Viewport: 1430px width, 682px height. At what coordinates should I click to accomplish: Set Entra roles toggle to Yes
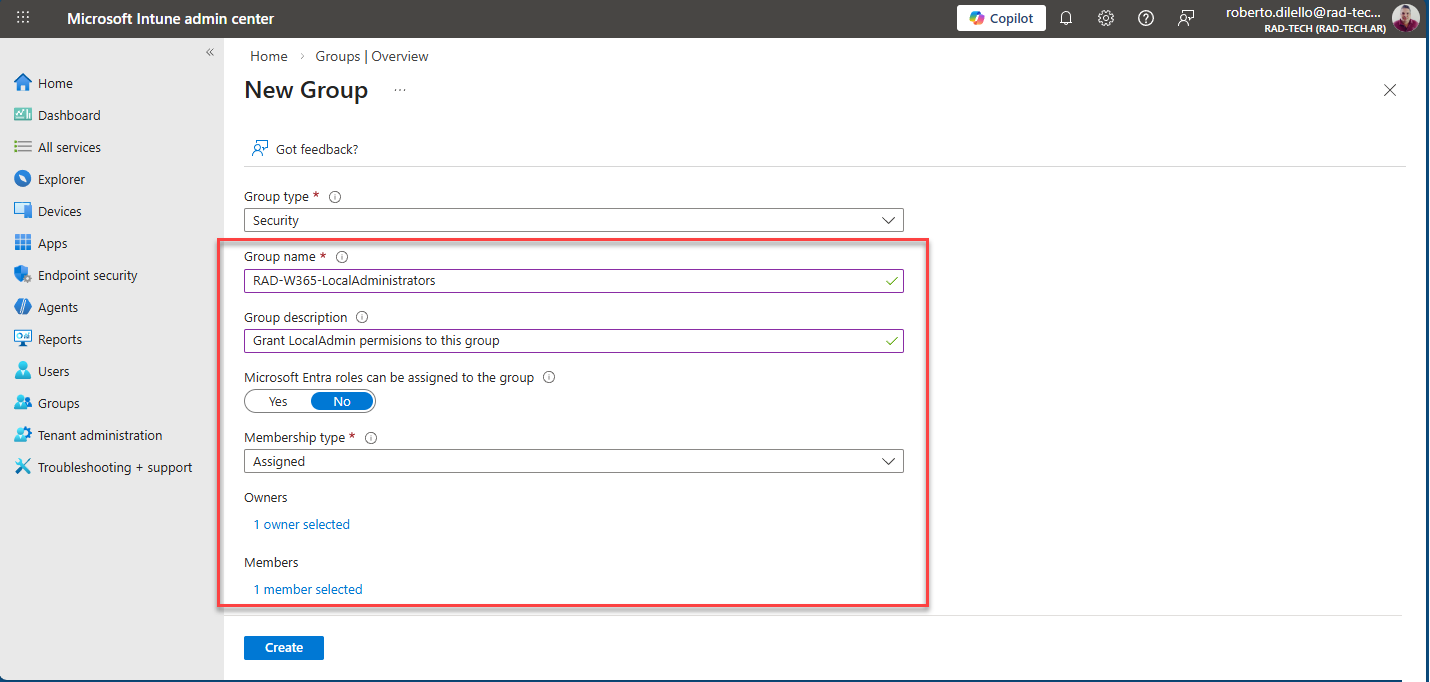[x=278, y=401]
